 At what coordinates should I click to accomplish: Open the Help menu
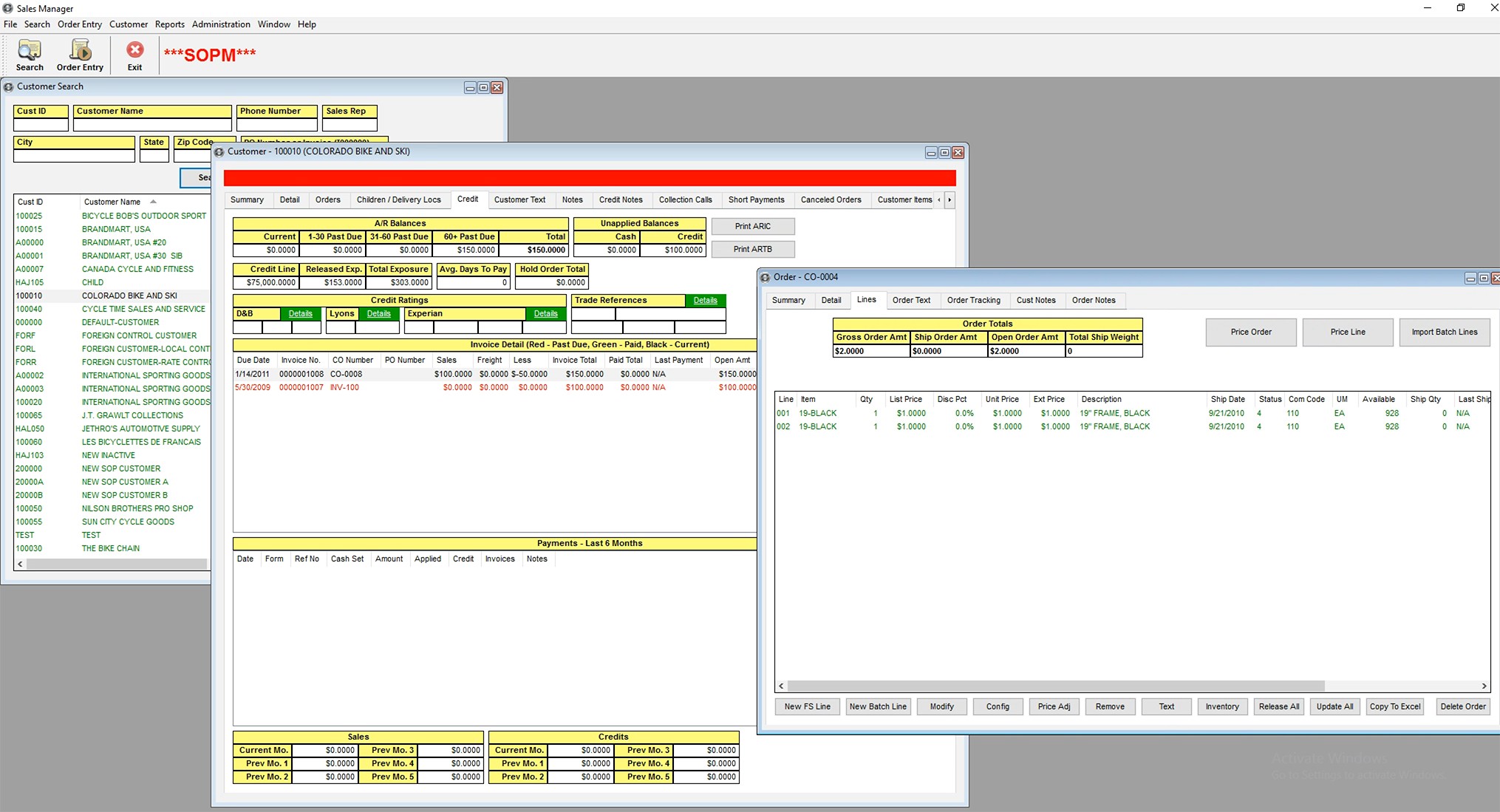pos(307,24)
